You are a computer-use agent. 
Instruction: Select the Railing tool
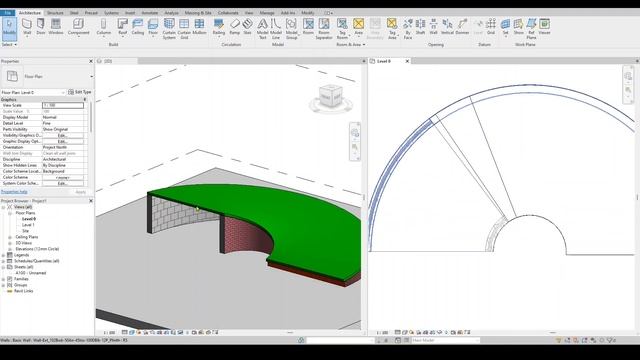pos(219,27)
